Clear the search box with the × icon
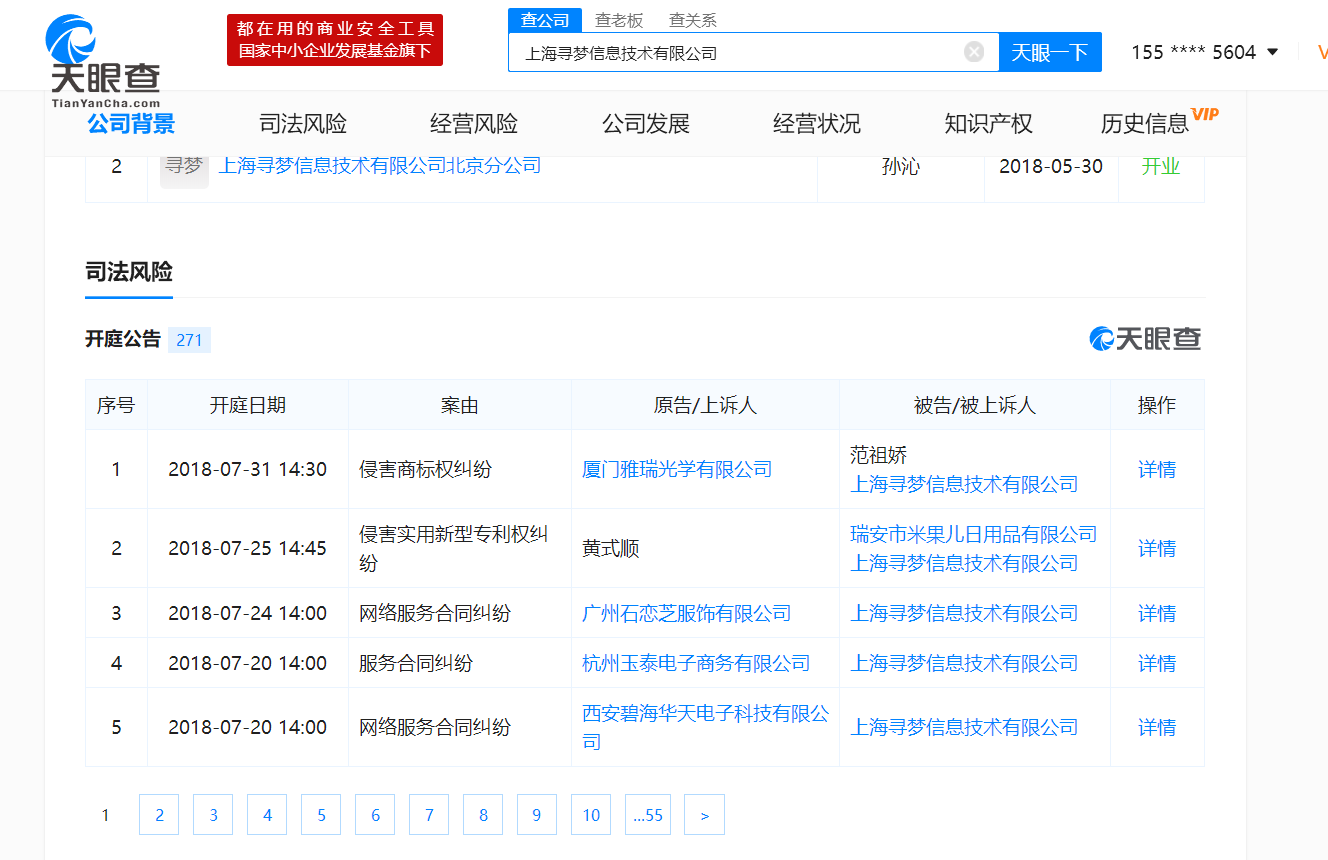This screenshot has height=860, width=1328. [973, 51]
